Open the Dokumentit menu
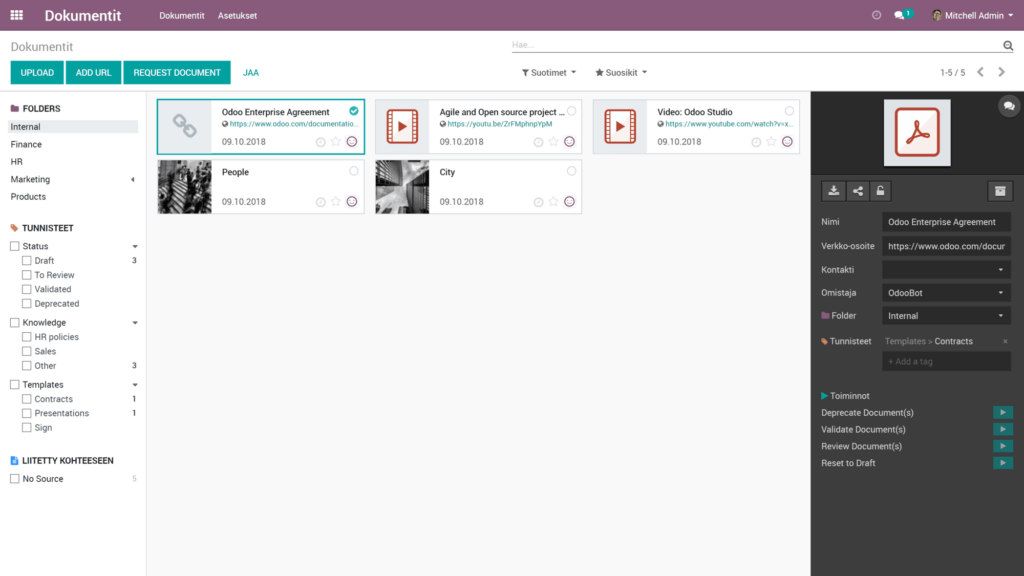This screenshot has height=576, width=1024. [184, 16]
